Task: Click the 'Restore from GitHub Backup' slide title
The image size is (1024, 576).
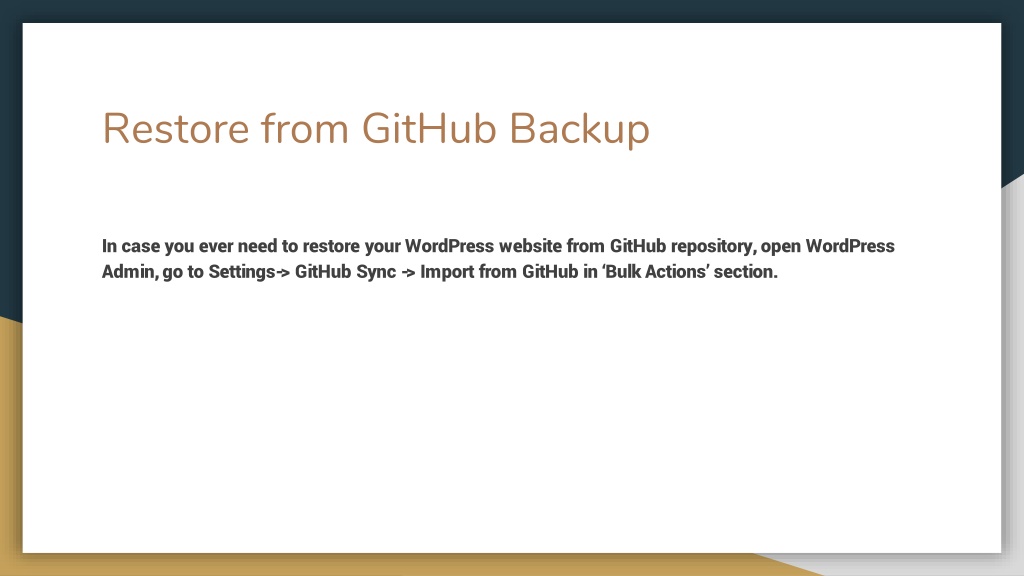Action: click(x=376, y=129)
